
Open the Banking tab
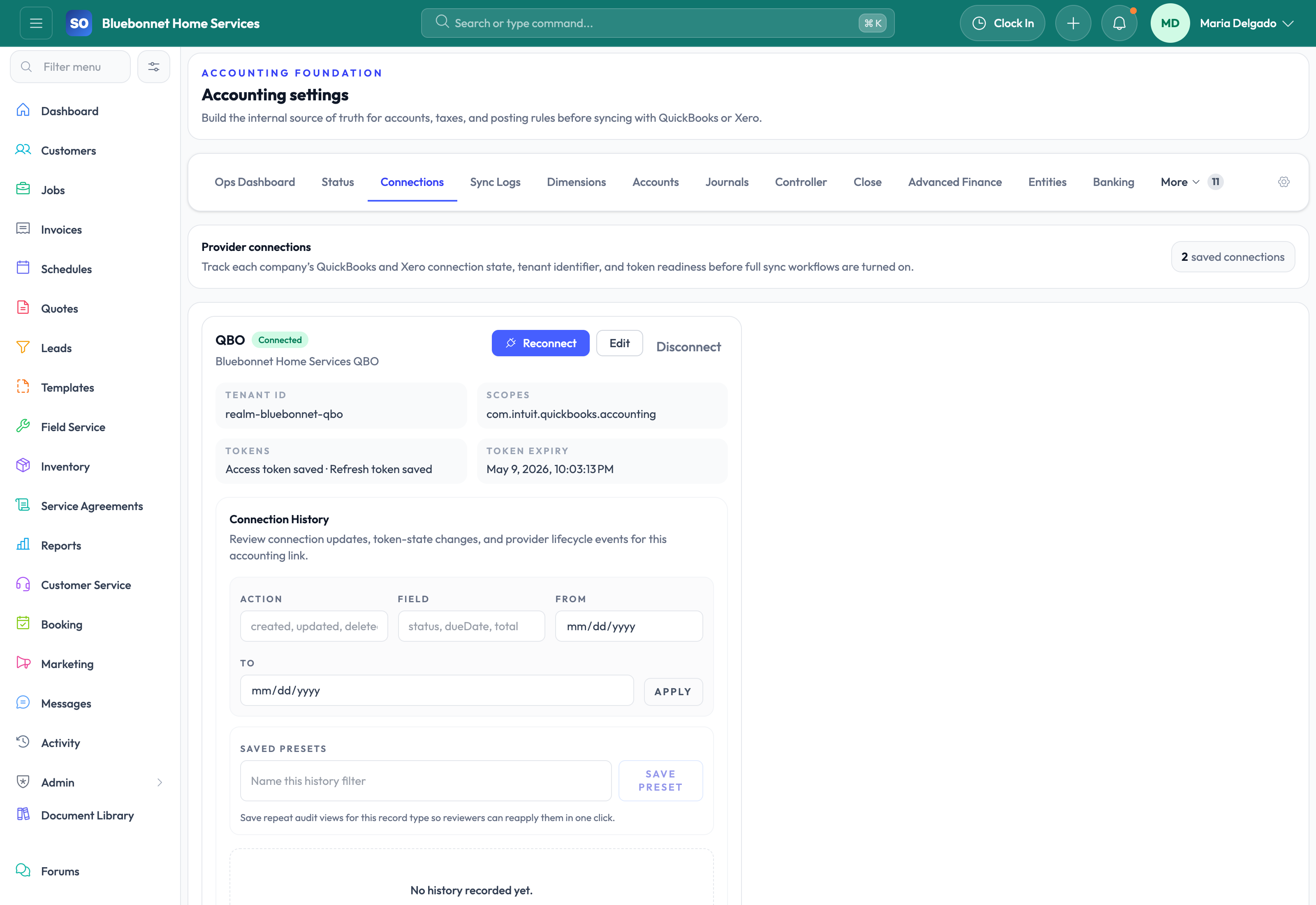[x=1114, y=182]
